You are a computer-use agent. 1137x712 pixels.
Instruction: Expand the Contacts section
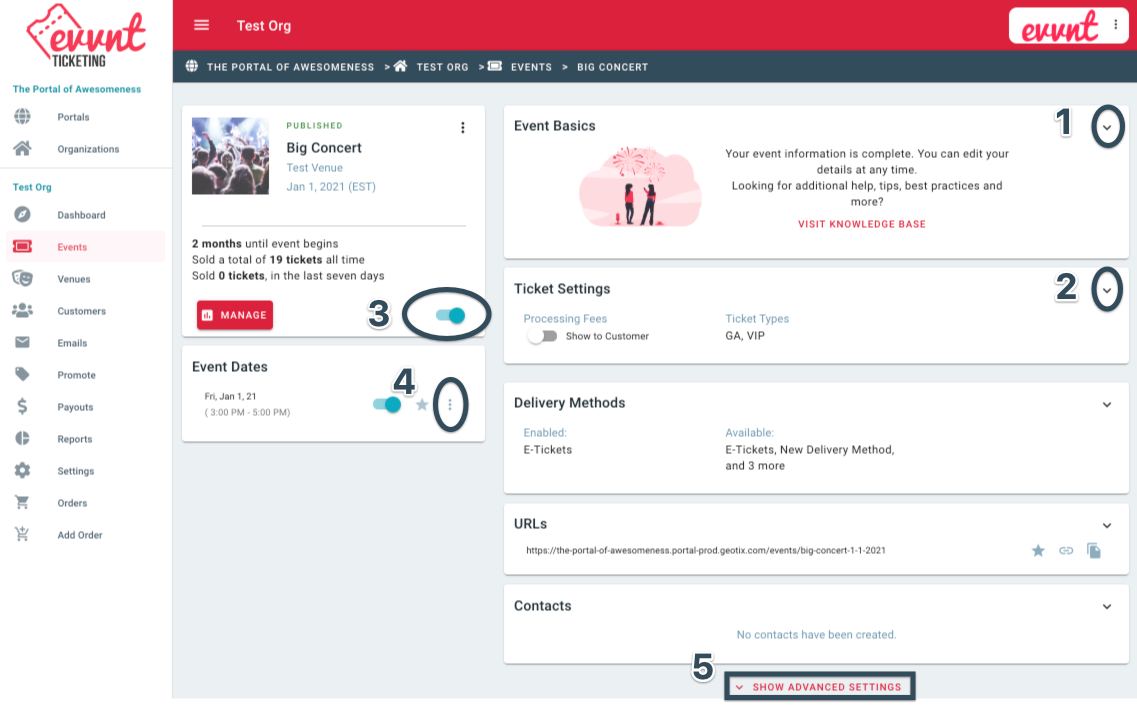pyautogui.click(x=1107, y=606)
